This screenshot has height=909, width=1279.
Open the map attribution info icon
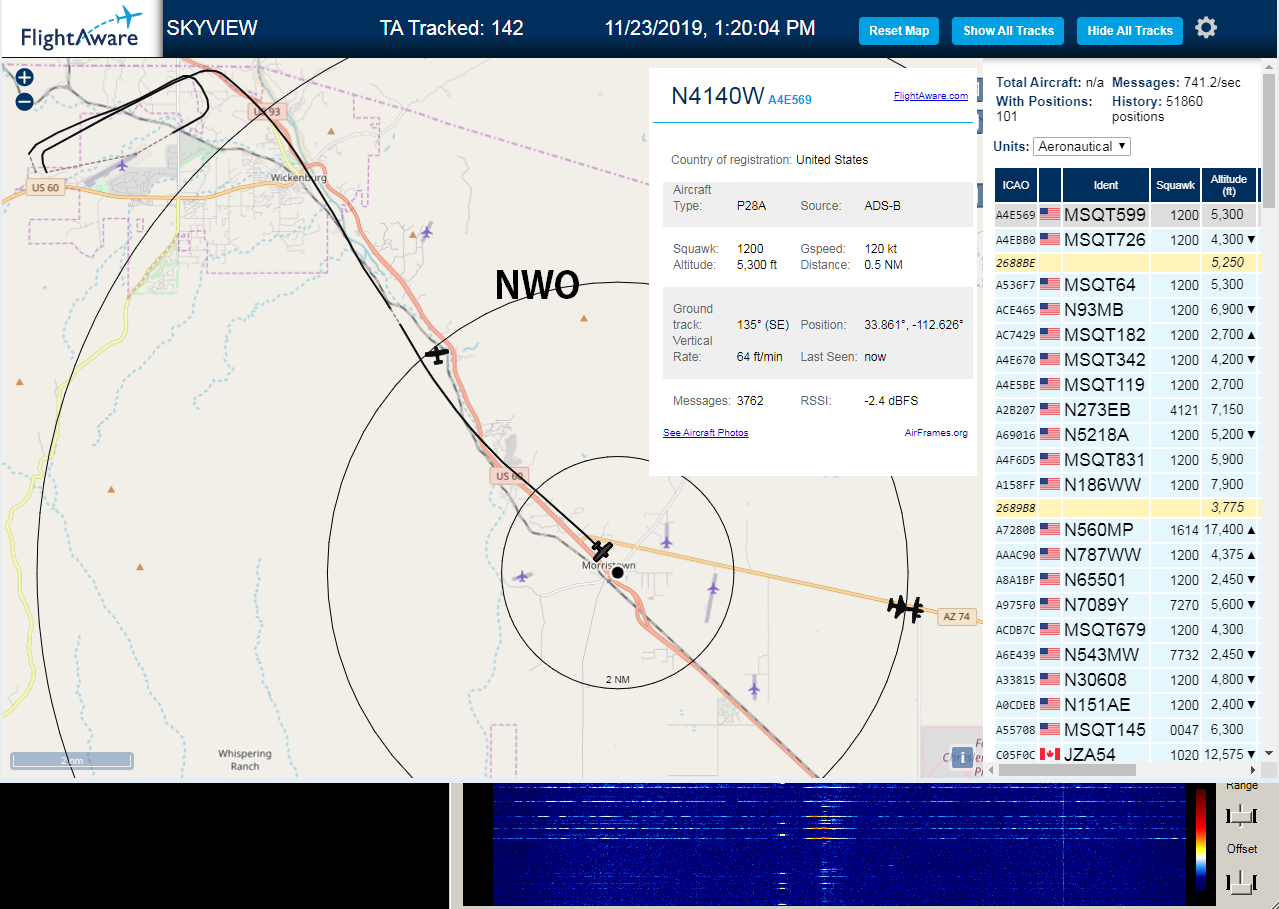click(962, 757)
